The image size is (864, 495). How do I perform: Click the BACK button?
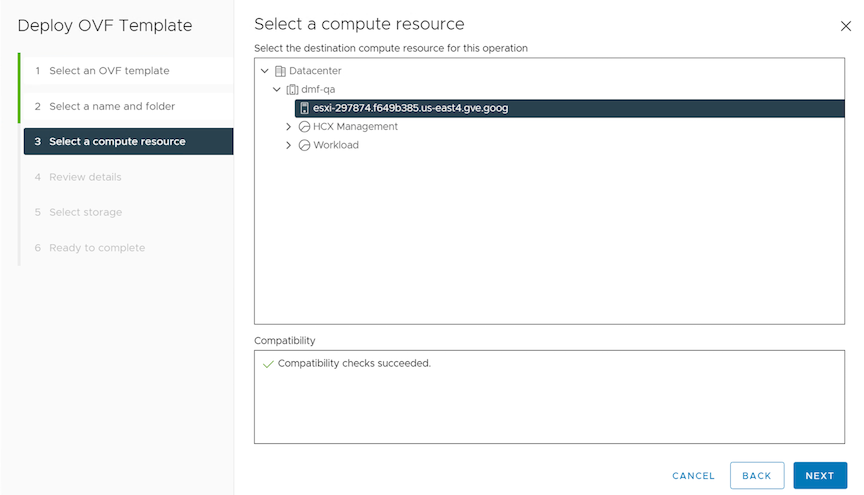coord(757,475)
